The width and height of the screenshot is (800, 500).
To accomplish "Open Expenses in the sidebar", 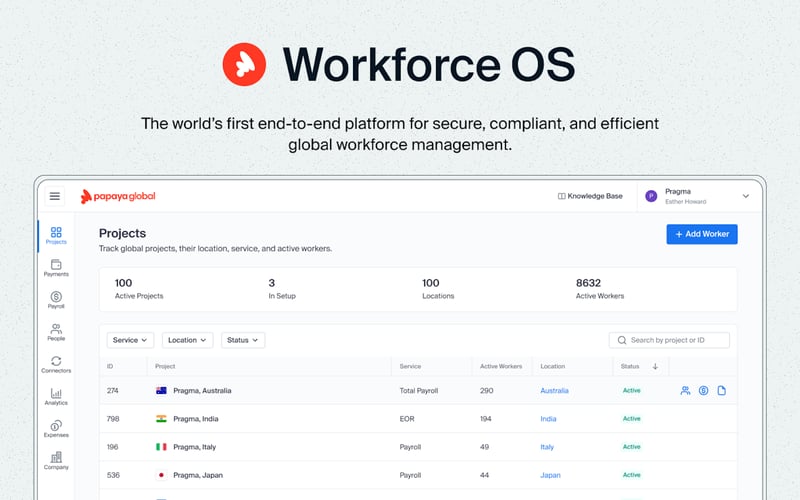I will [x=56, y=429].
